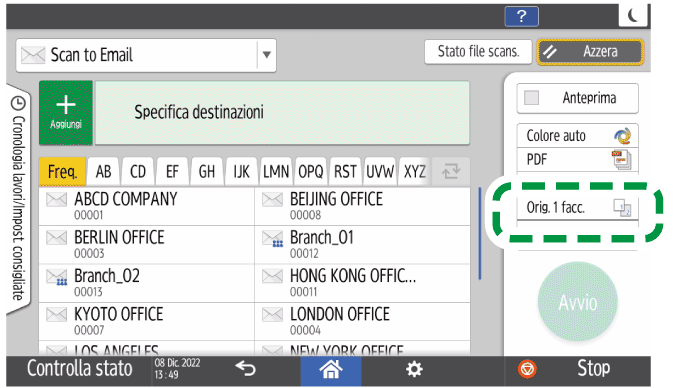Click the Azzera reset slash icon
Screen dimensions: 675x388
550,52
